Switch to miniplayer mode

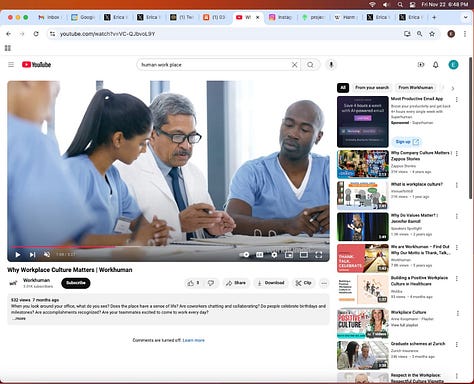289,255
